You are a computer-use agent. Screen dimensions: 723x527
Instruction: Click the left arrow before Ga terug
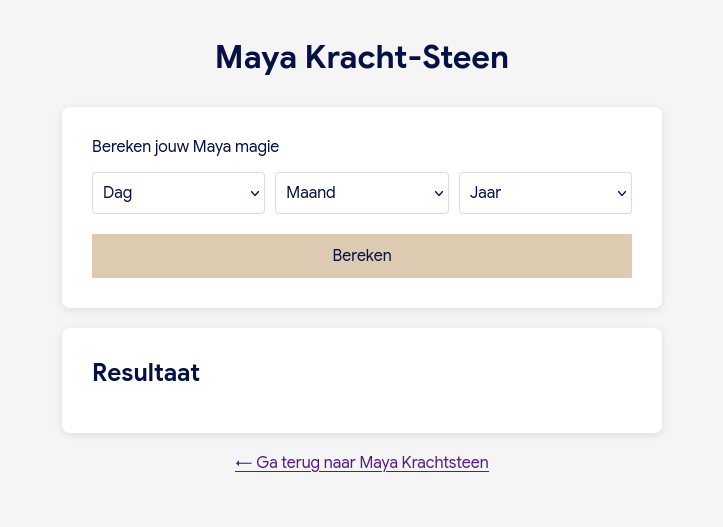point(243,462)
